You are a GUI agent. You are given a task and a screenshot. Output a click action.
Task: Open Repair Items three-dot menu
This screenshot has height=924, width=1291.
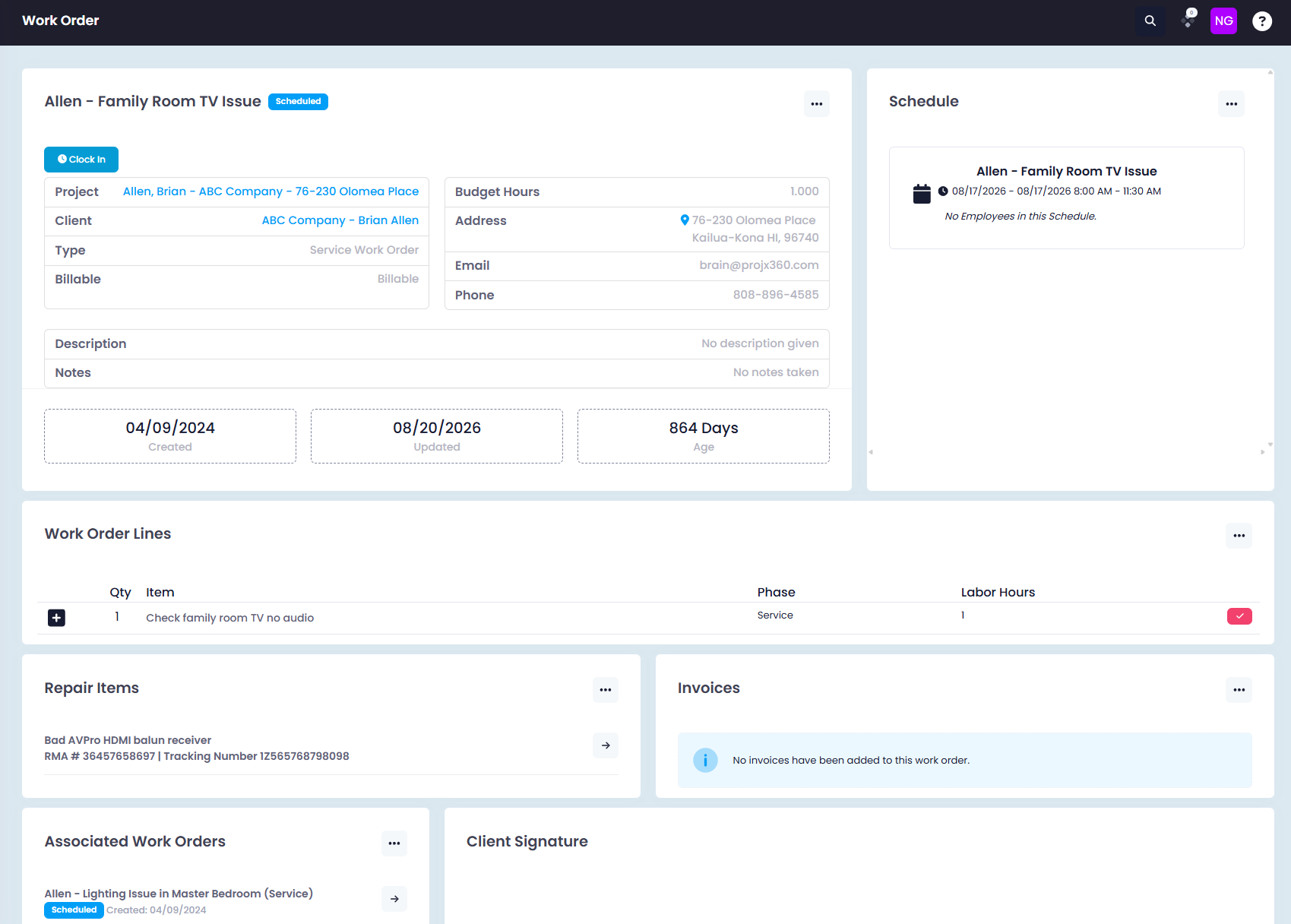[x=606, y=690]
